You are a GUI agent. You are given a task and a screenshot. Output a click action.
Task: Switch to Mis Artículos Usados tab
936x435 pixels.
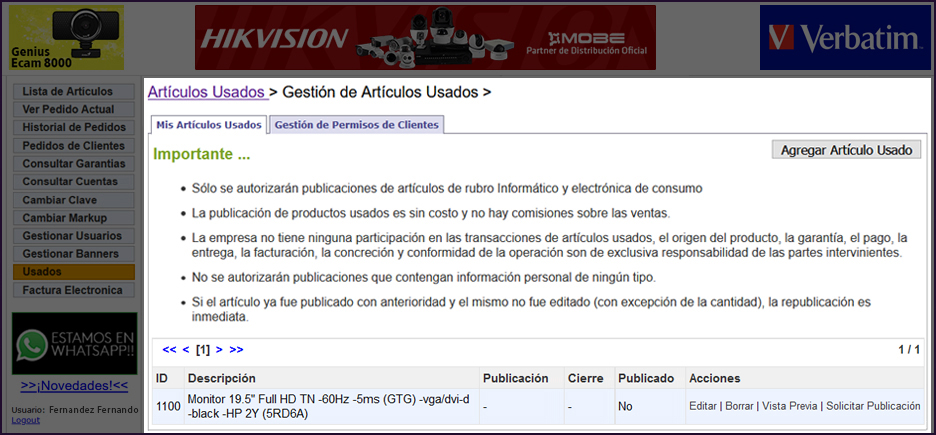tap(209, 125)
